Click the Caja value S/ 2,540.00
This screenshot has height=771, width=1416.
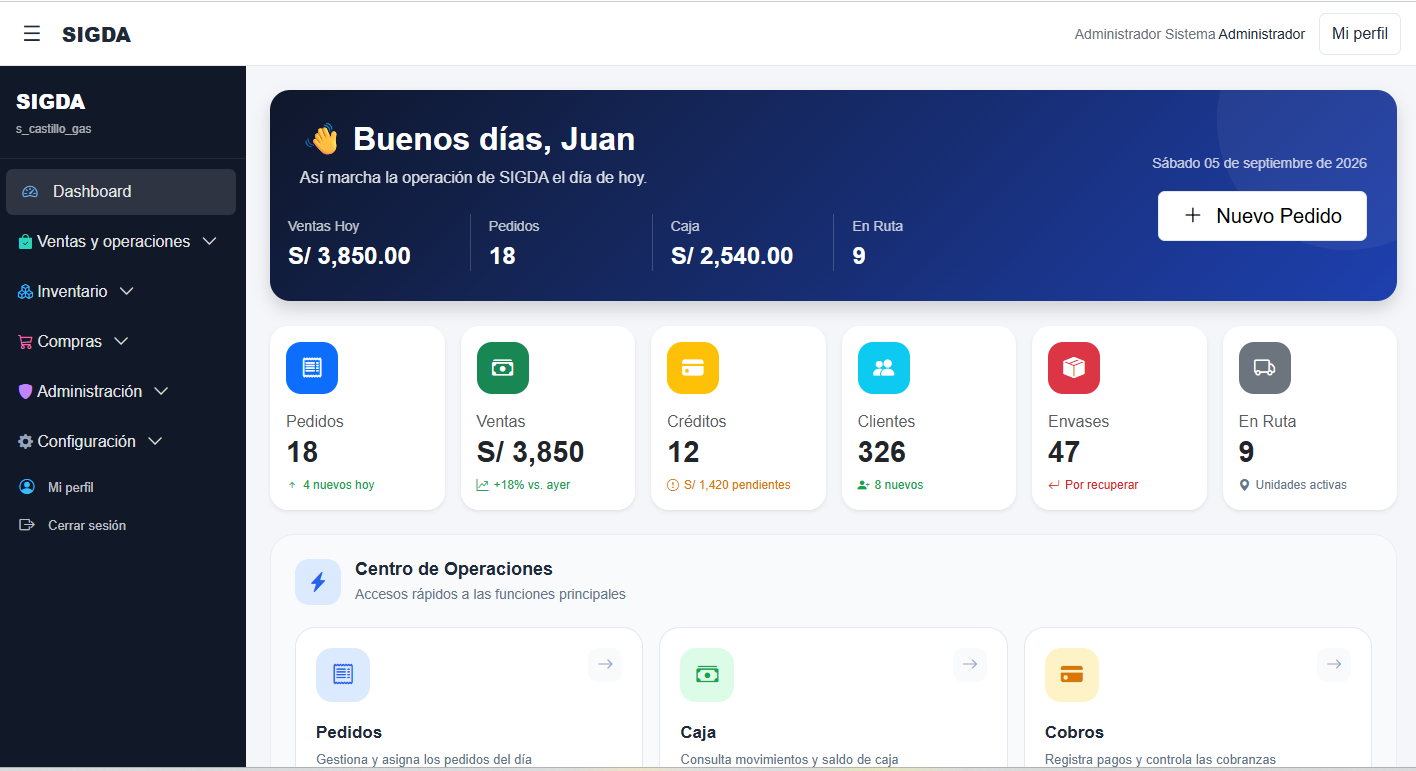click(x=732, y=256)
